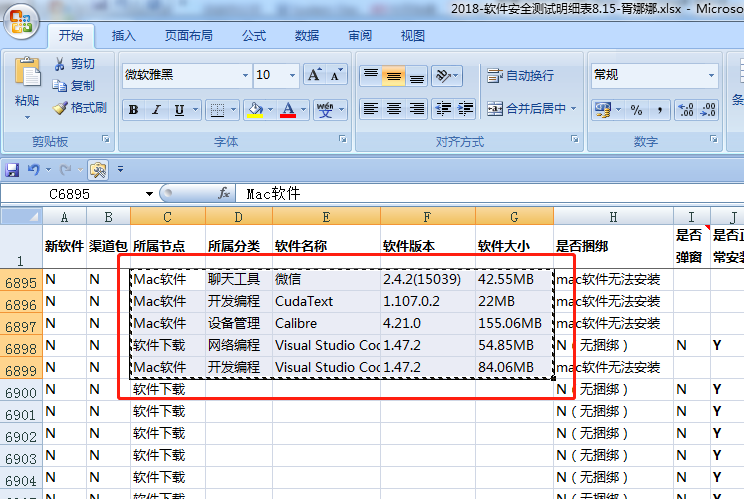Switch to the 插入 (Insert) tab
Screen dimensions: 744x499
coord(124,36)
